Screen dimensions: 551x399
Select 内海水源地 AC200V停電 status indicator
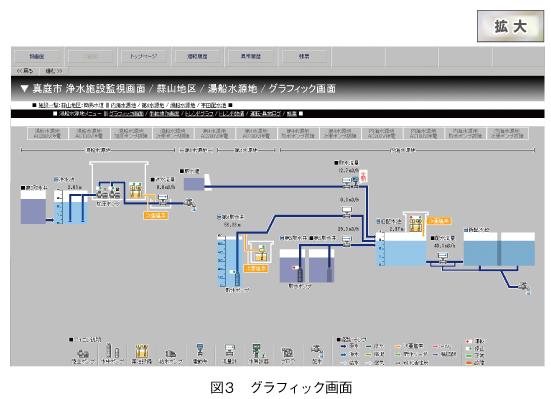click(x=382, y=133)
